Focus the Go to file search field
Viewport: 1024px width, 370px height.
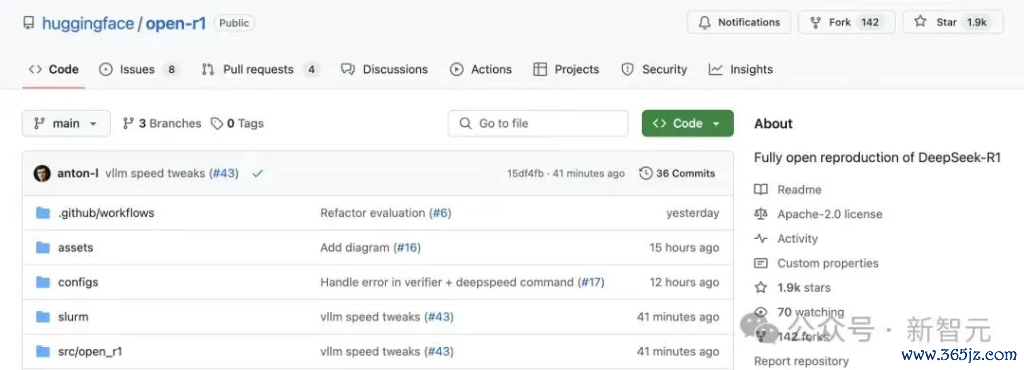[x=538, y=123]
